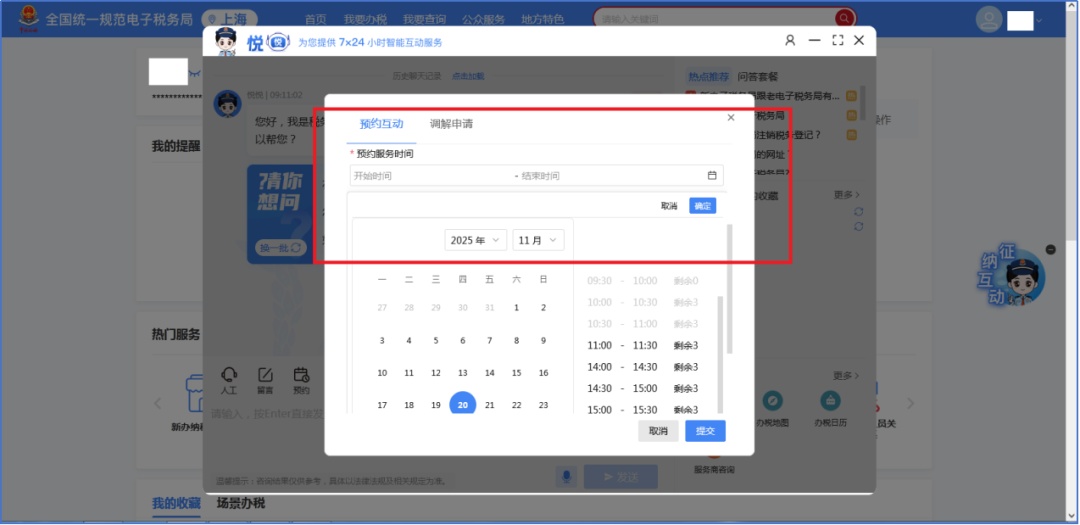
Task: Select the 预约互动 tab
Action: pos(381,124)
